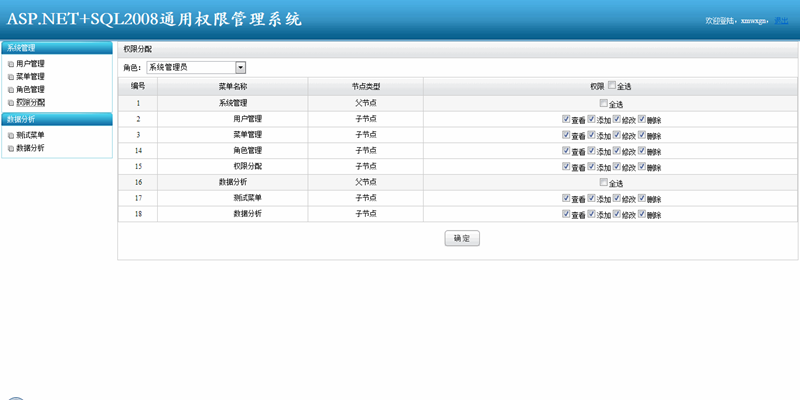Viewport: 800px width, 400px height.
Task: Click the system title ASP.NET+SQL2008通用权限管理系统
Action: tap(154, 19)
